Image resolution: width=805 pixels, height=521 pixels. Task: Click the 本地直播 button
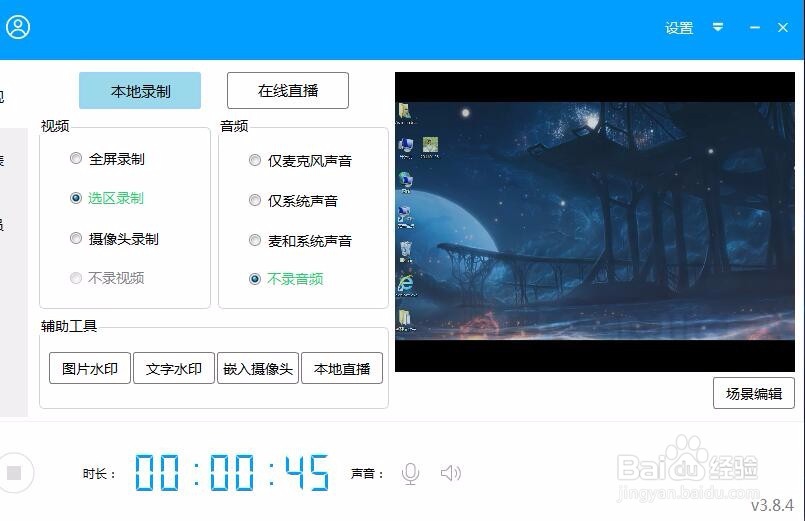click(x=342, y=368)
